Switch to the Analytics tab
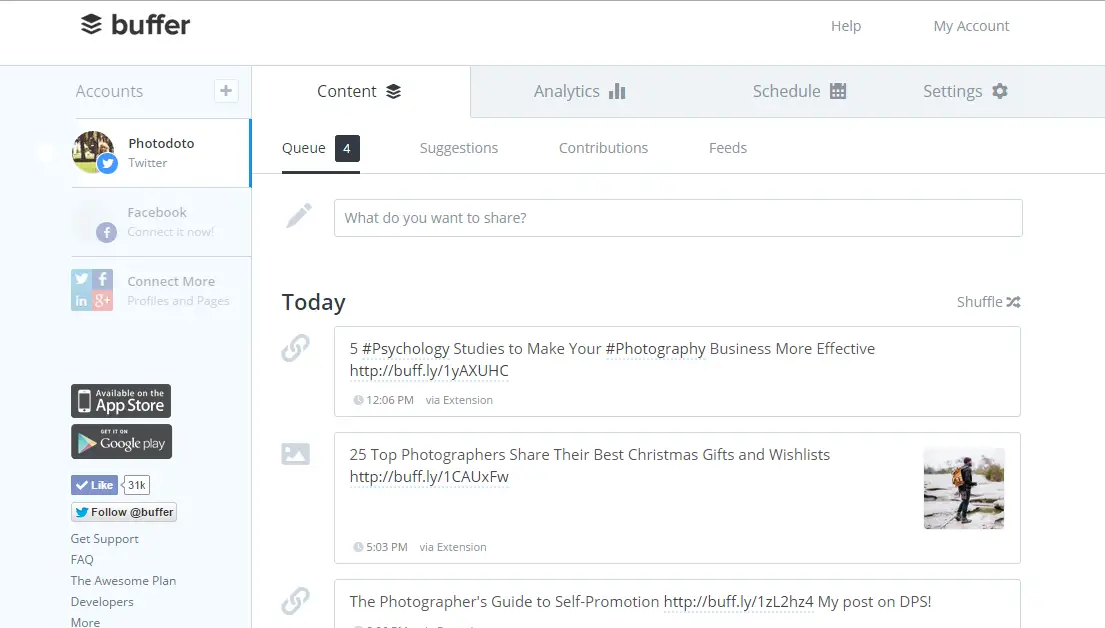The width and height of the screenshot is (1105, 628). [x=579, y=92]
